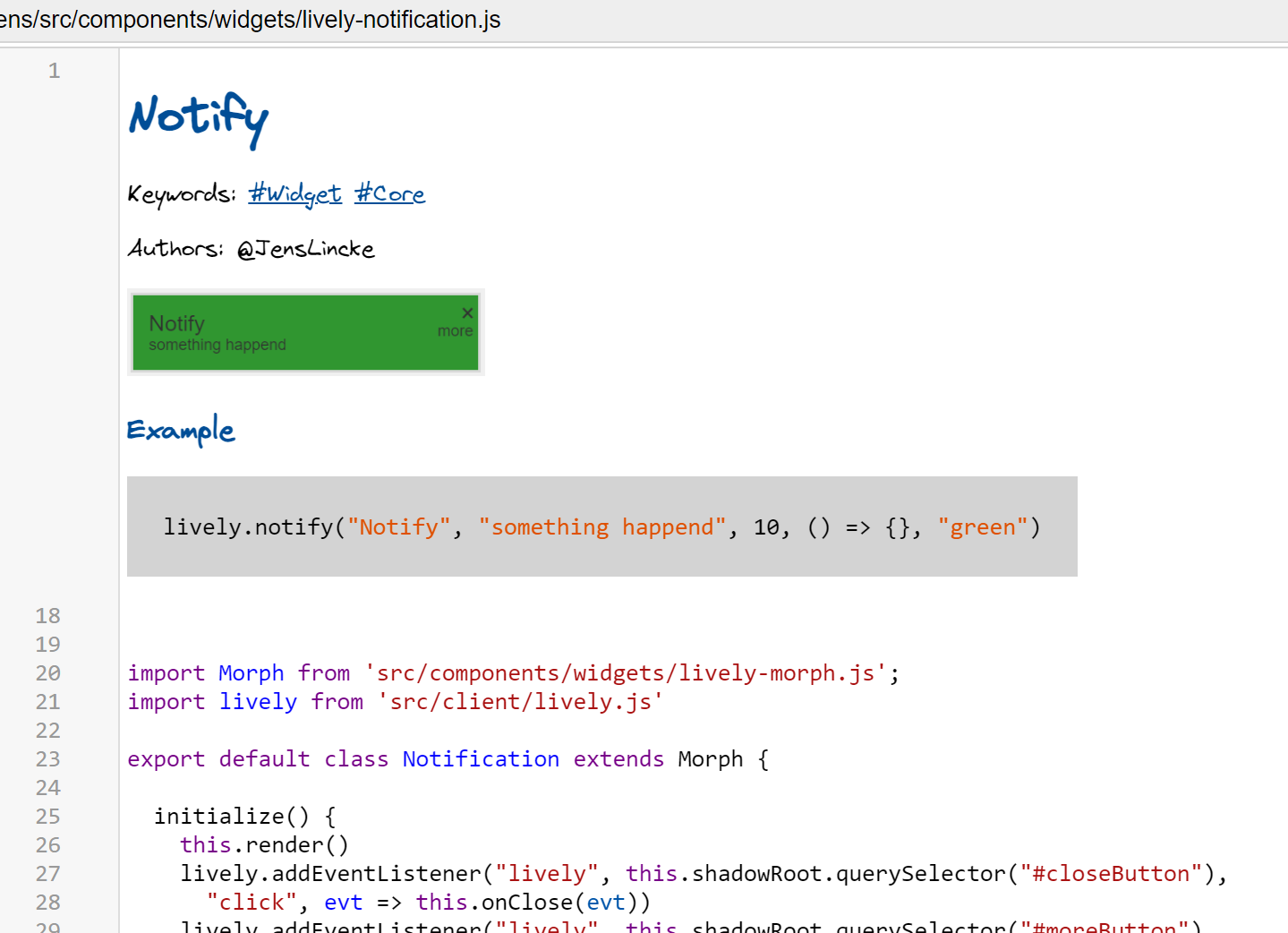Click the 'more' button on notification

coord(455,331)
